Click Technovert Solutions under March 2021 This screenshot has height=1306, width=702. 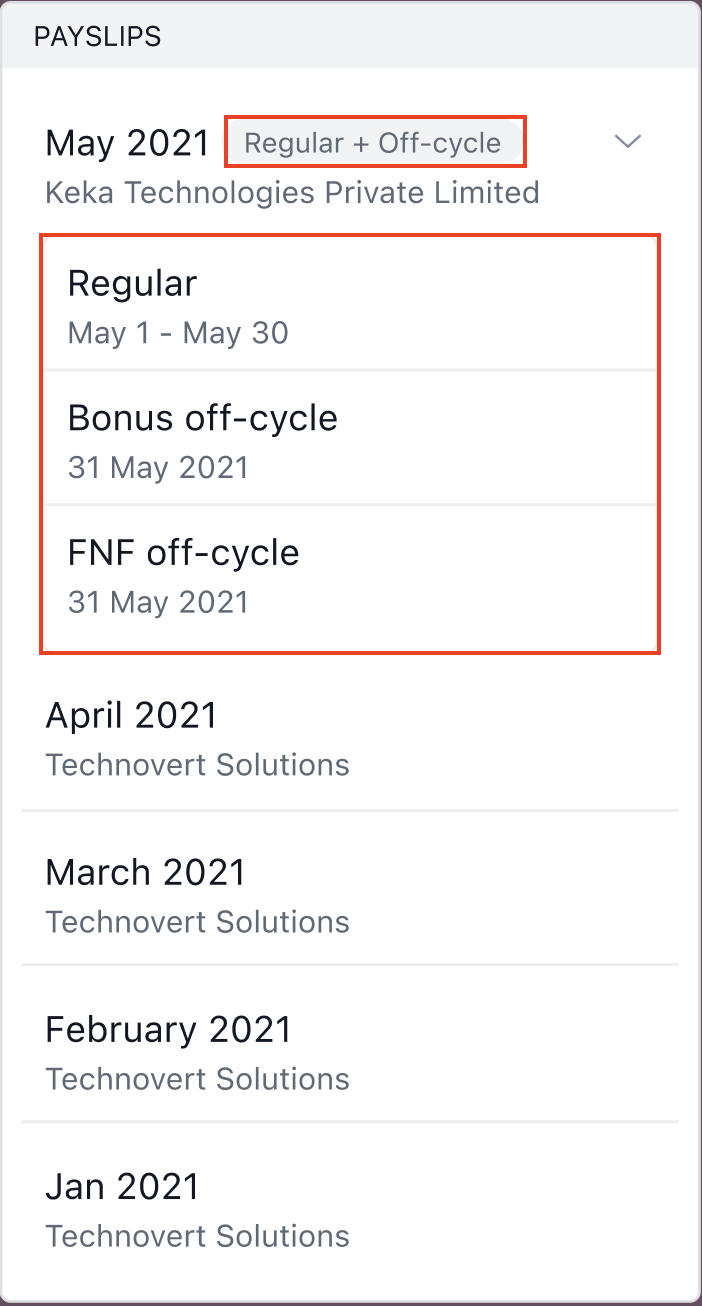[x=197, y=921]
